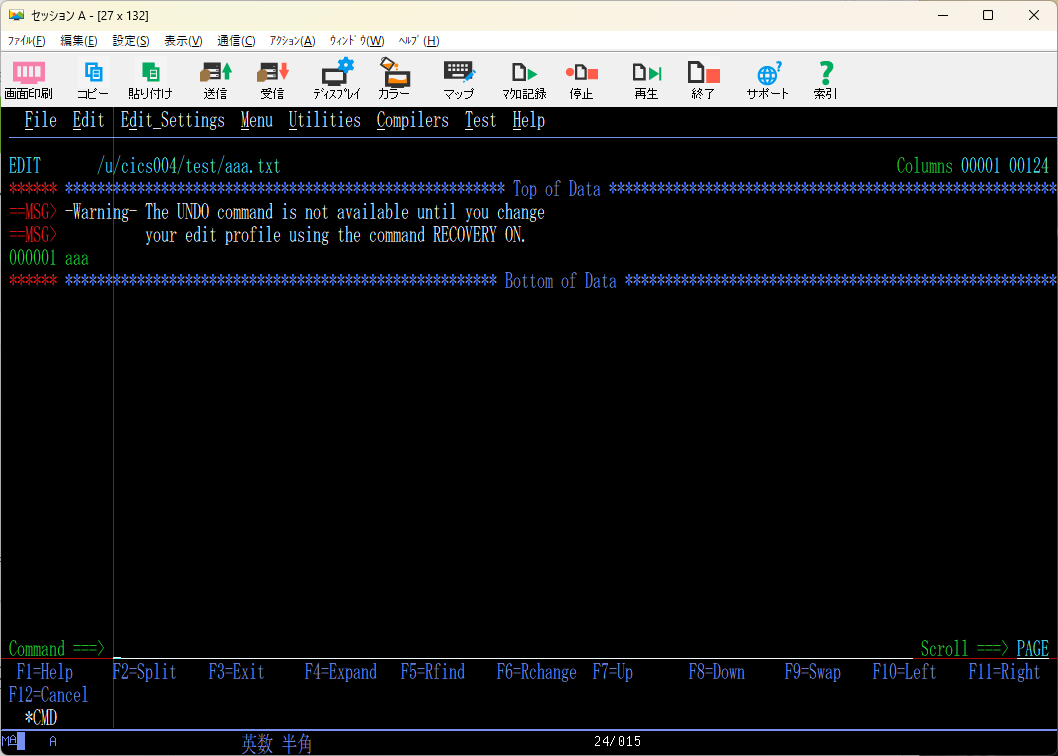The height and width of the screenshot is (756, 1058).
Task: Open the Test pull-down
Action: [x=480, y=121]
